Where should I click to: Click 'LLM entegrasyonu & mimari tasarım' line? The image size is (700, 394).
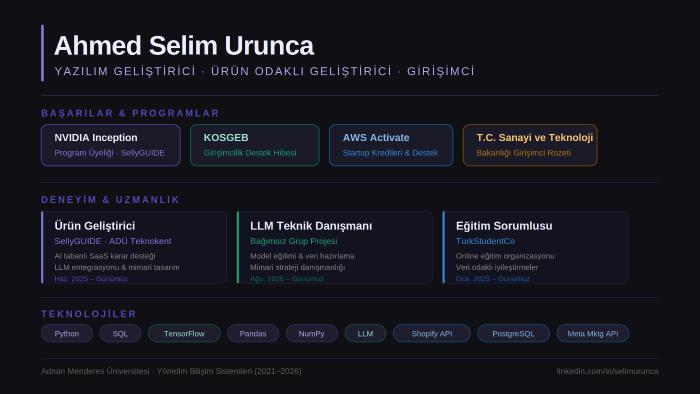pyautogui.click(x=117, y=267)
